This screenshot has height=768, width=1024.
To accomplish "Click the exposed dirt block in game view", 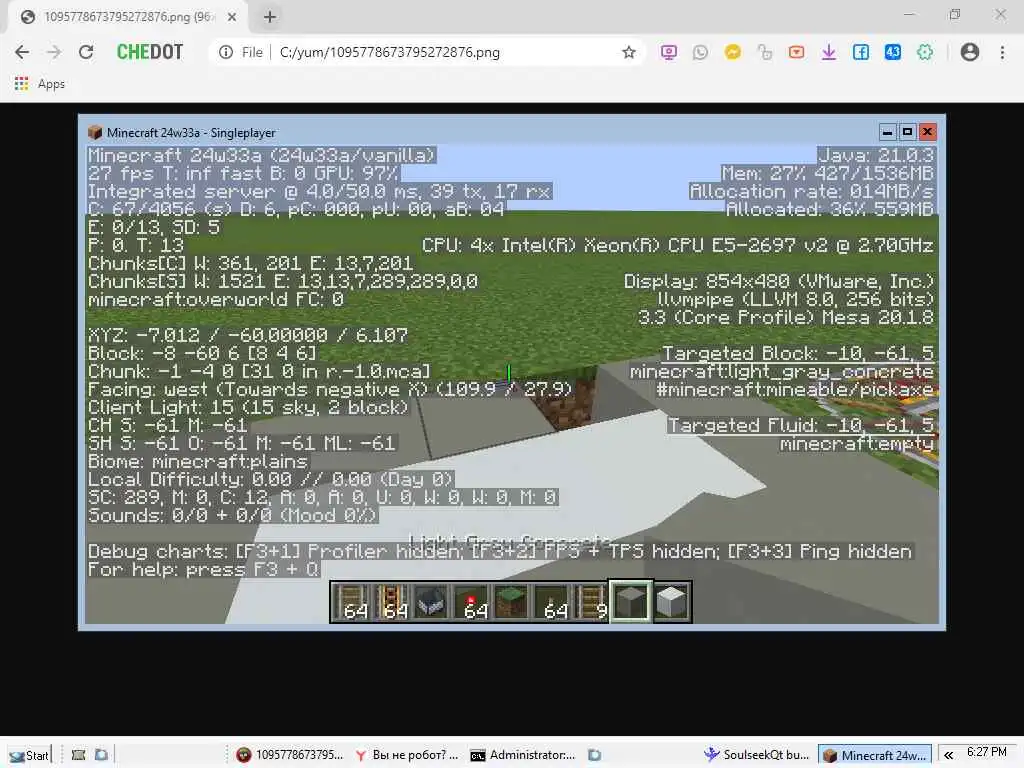I will click(x=566, y=402).
